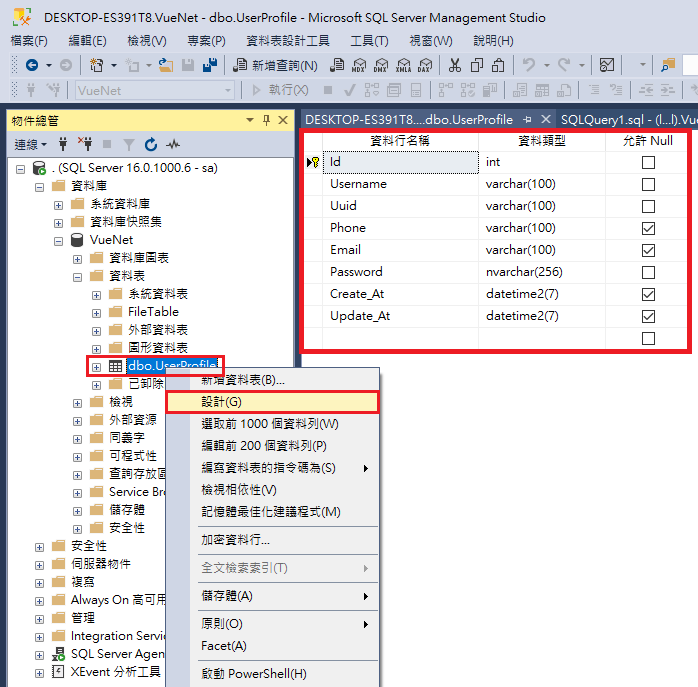
Task: Choose 檢視相依性(V) in context menu
Action: [x=272, y=490]
